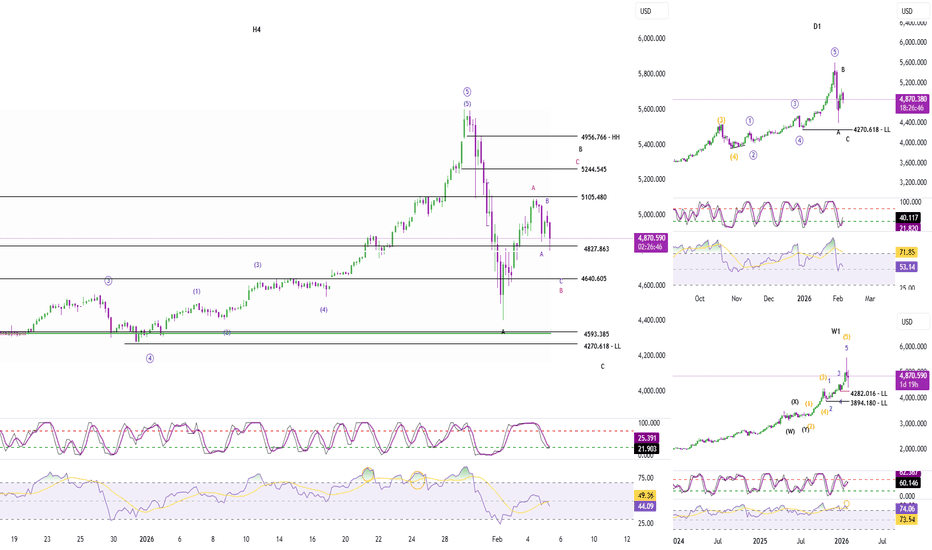Viewport: 932px width, 550px height.
Task: Open the USD currency selector on H4 chart
Action: coord(651,11)
